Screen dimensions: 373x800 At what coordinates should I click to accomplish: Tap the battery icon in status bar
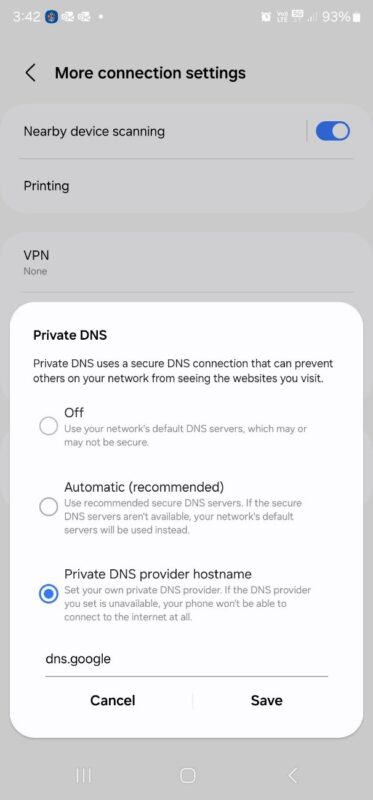(x=357, y=17)
